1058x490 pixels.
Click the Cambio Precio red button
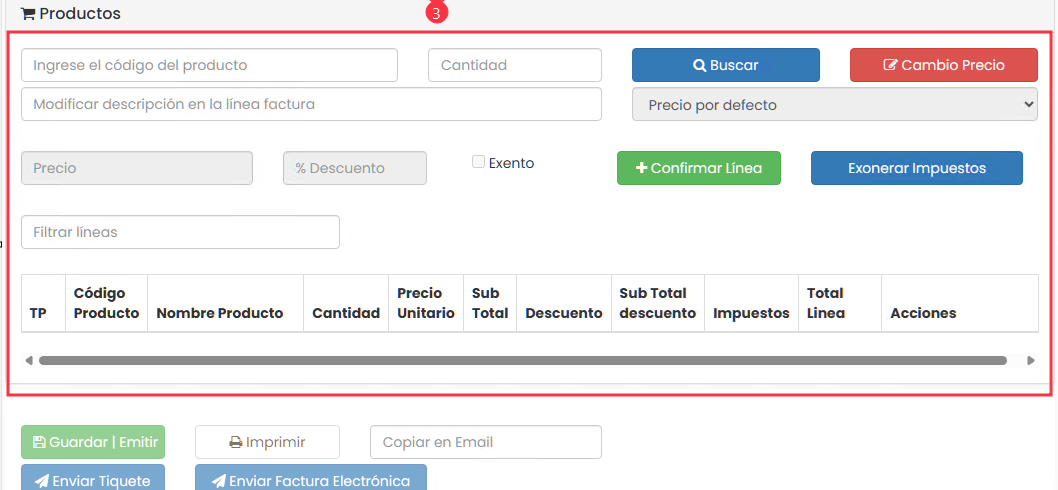pos(943,65)
